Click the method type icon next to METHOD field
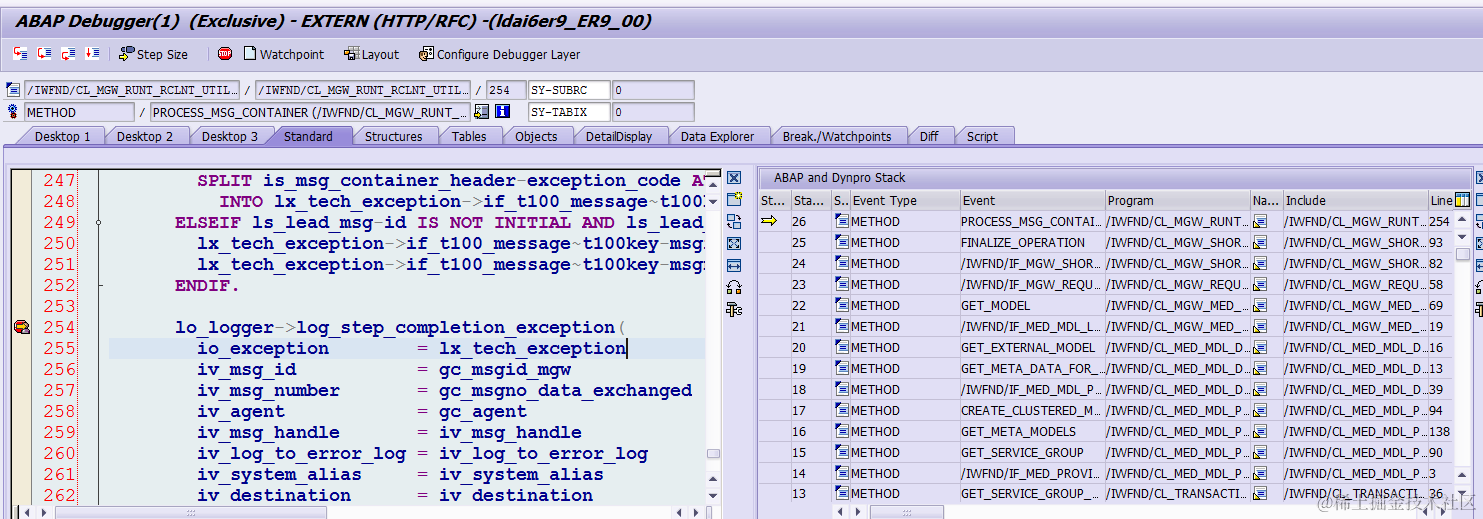Viewport: 1483px width, 519px height. click(x=13, y=112)
